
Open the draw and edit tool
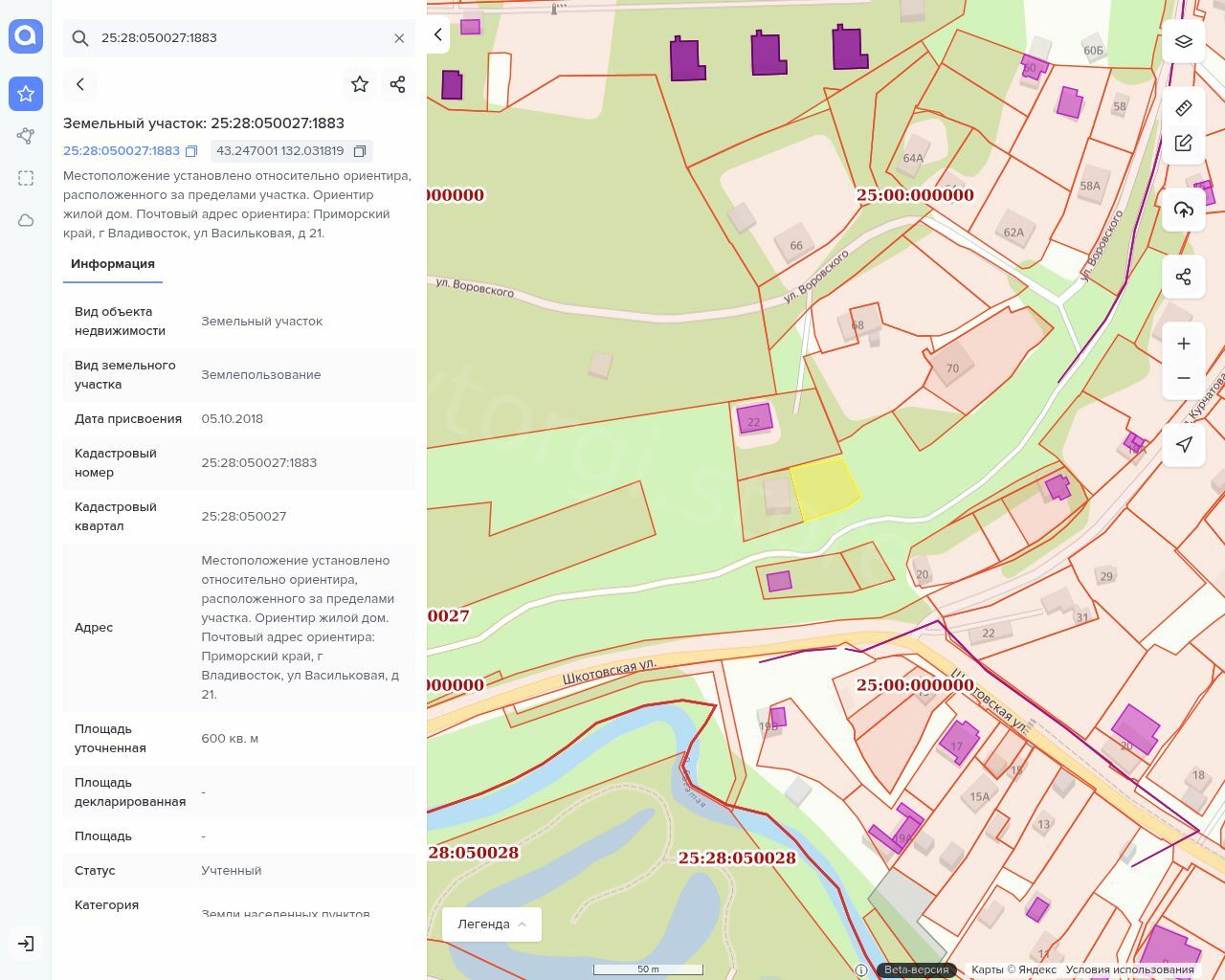click(1184, 144)
